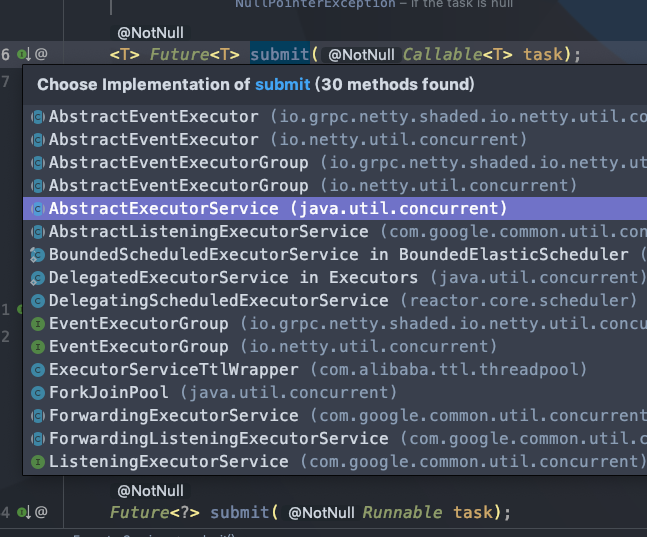Select BoundedScheduledExecutorService in BoundedElasticScheduler
Image resolution: width=647 pixels, height=537 pixels.
[335, 255]
